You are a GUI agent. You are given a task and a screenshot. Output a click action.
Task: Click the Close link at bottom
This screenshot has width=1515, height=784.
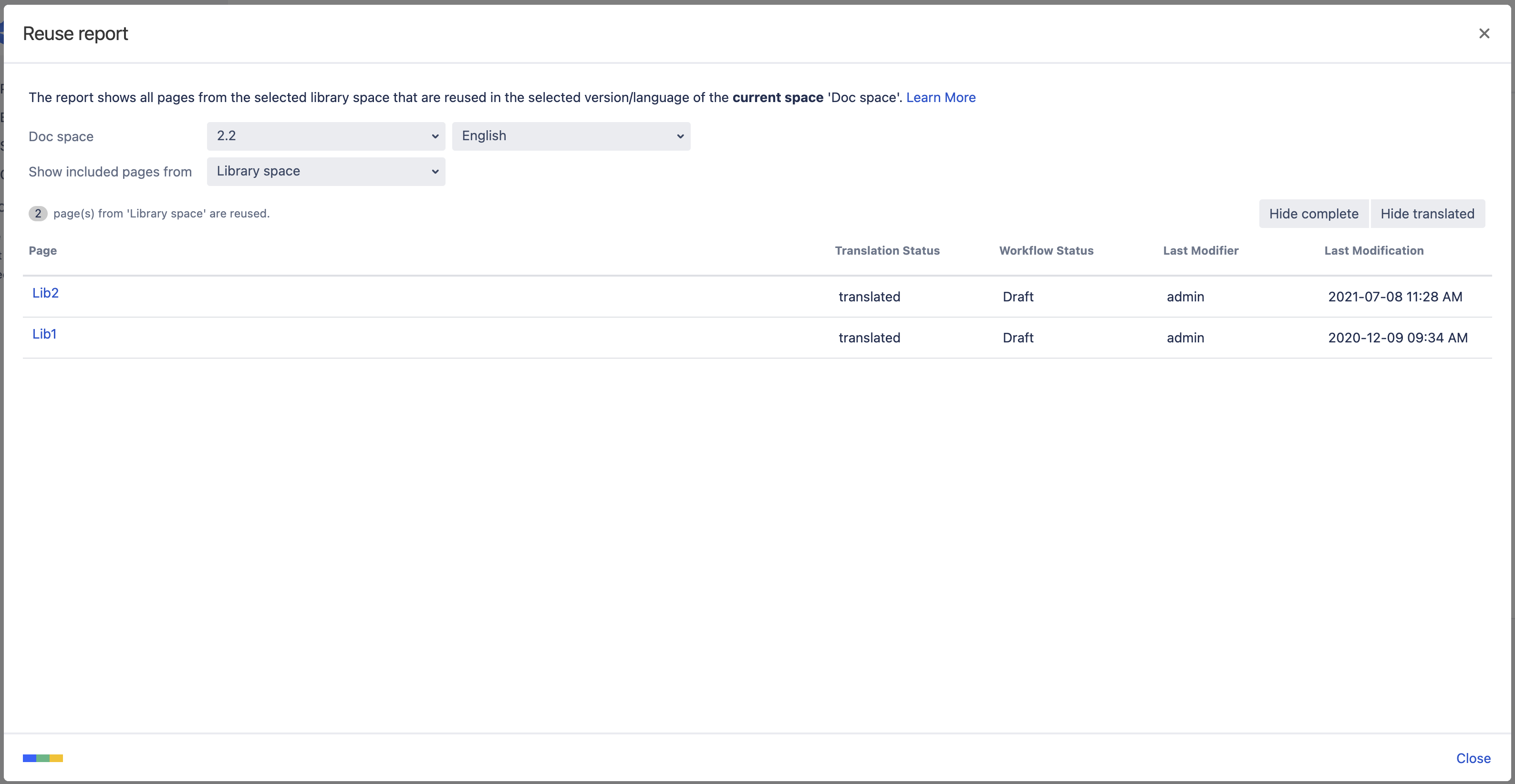[x=1473, y=758]
